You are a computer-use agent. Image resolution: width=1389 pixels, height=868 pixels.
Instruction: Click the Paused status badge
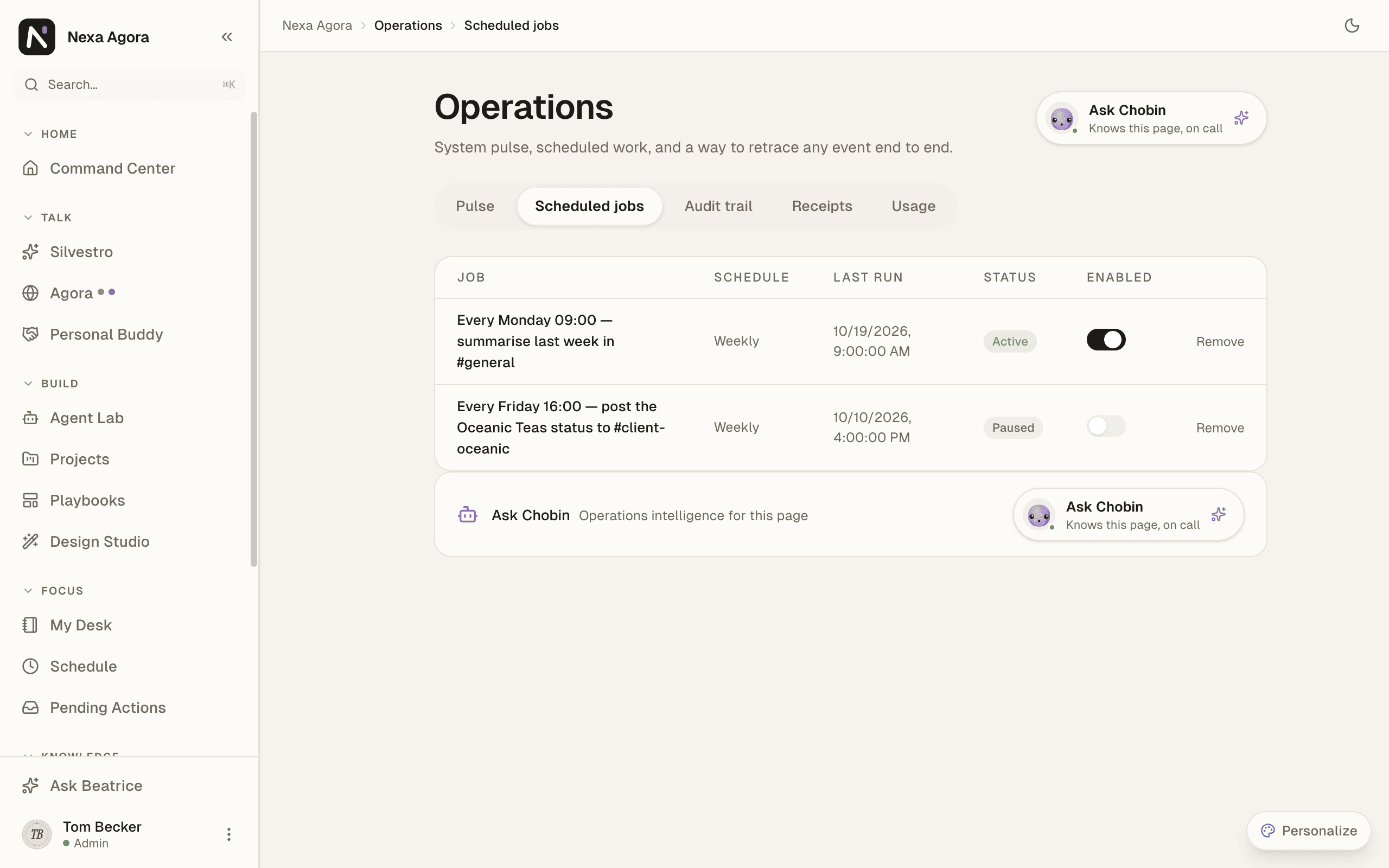1013,427
